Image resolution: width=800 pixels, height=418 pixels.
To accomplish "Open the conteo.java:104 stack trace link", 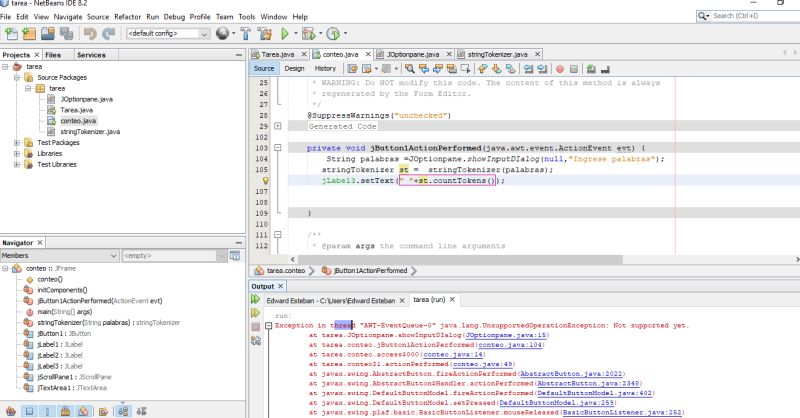I will coord(510,345).
